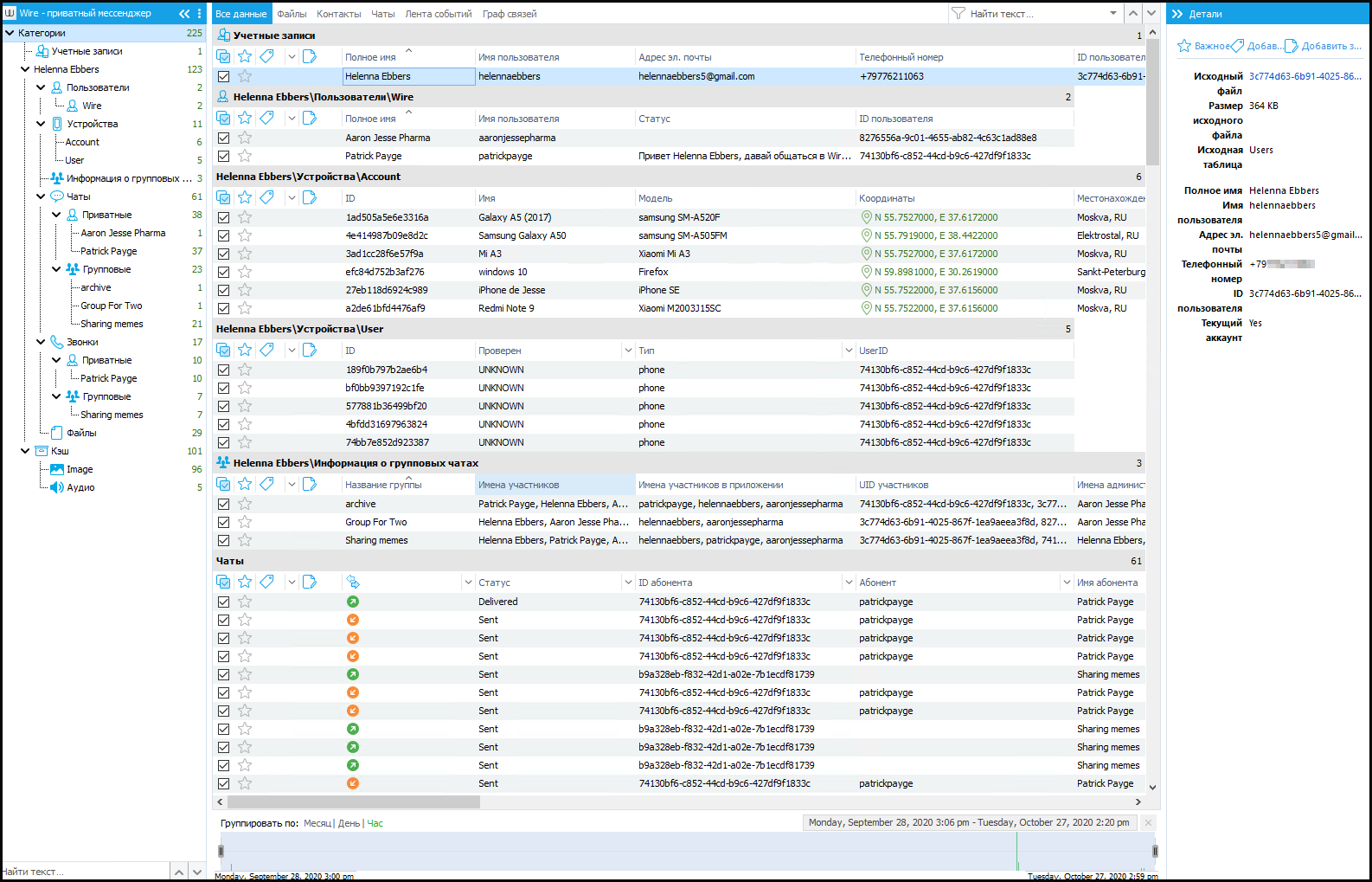This screenshot has height=882, width=1372.
Task: Toggle checkbox for device 4e414987b09e8d2c
Action: [x=223, y=235]
